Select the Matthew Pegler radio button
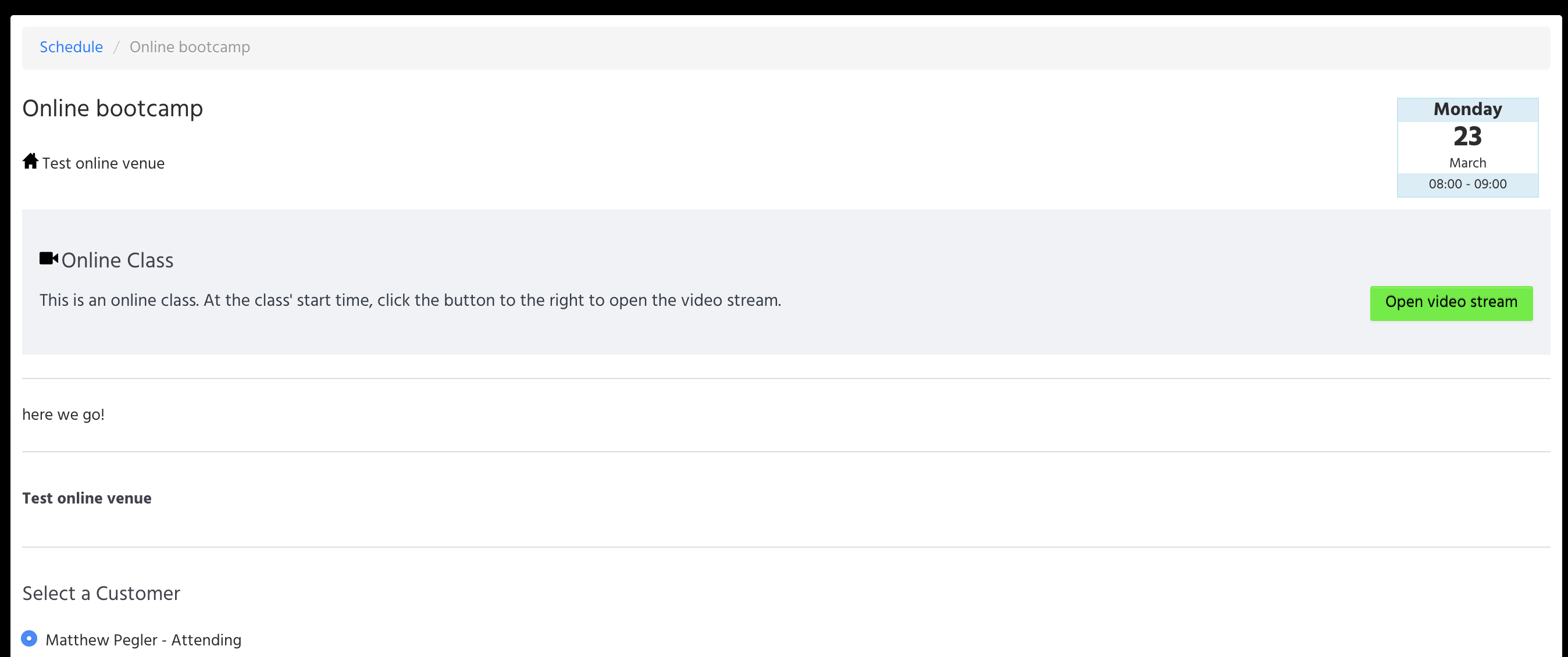Screen dimensions: 1568x657 (x=28, y=639)
